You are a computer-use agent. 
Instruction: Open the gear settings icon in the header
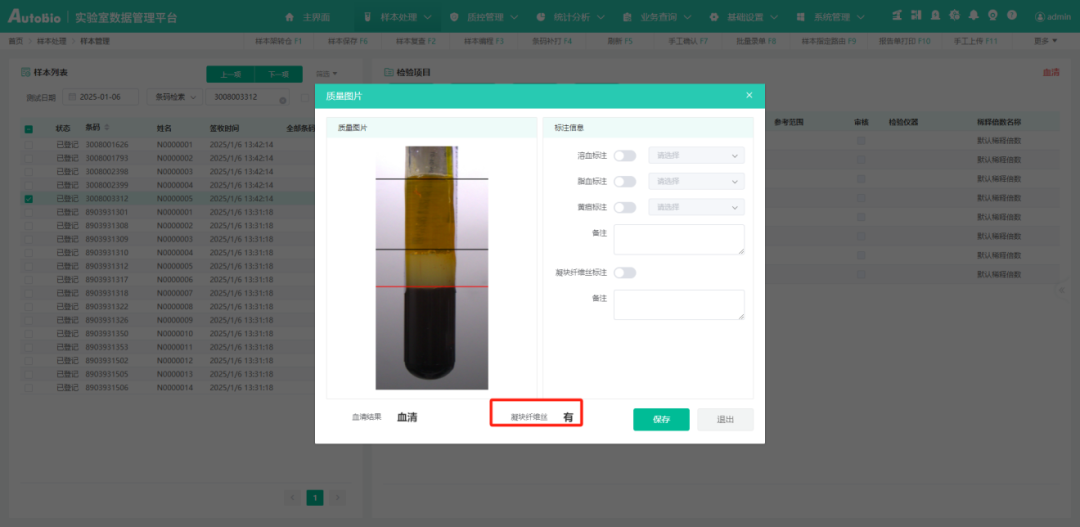(x=954, y=15)
